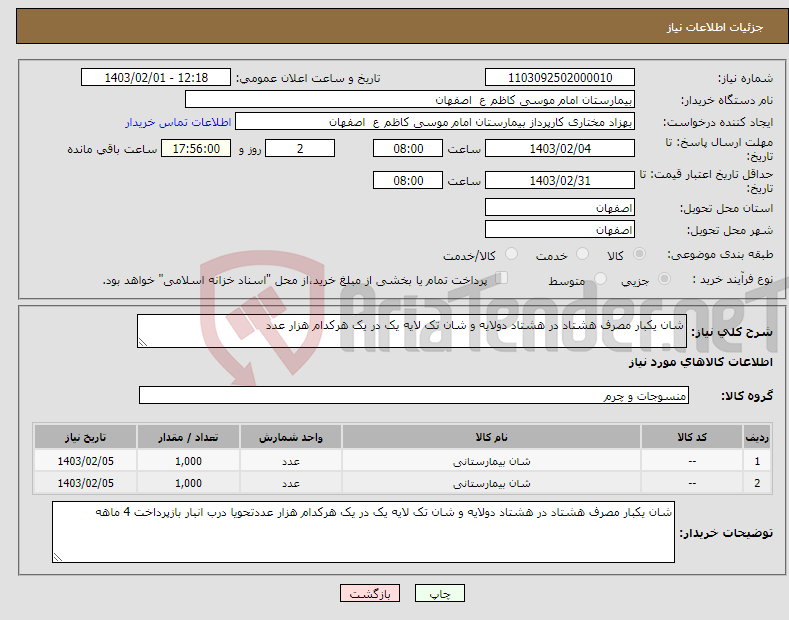Click the بازگشت back button
Image resolution: width=789 pixels, height=620 pixels.
pyautogui.click(x=370, y=593)
